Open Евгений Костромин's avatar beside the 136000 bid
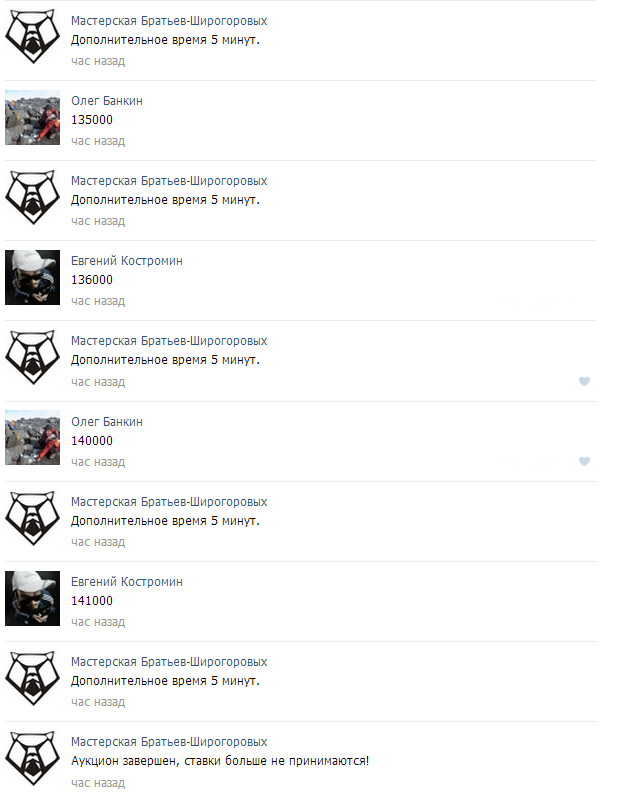The width and height of the screenshot is (618, 802). pyautogui.click(x=32, y=278)
